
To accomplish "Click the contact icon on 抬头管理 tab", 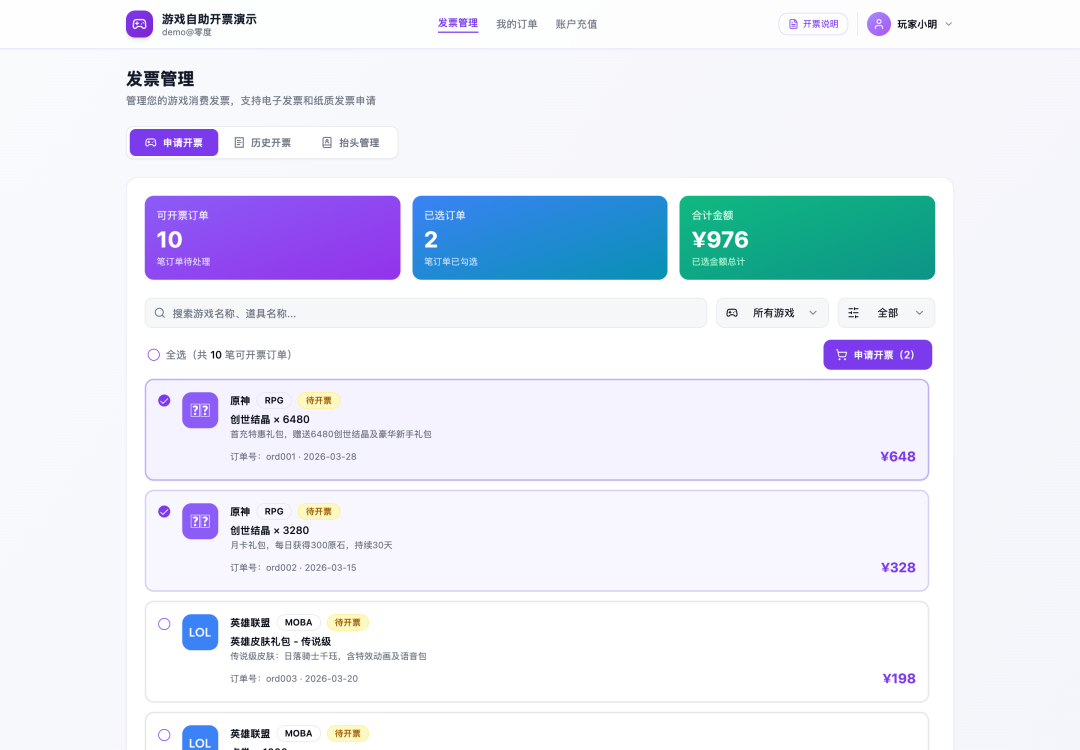I will 327,143.
